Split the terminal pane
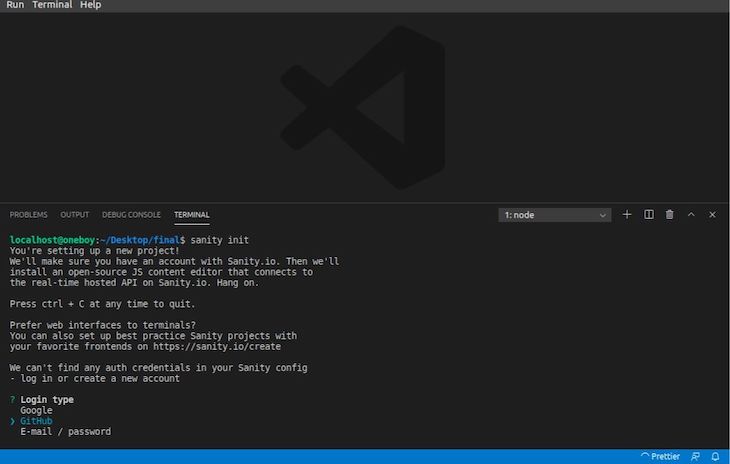730x464 pixels. [649, 215]
